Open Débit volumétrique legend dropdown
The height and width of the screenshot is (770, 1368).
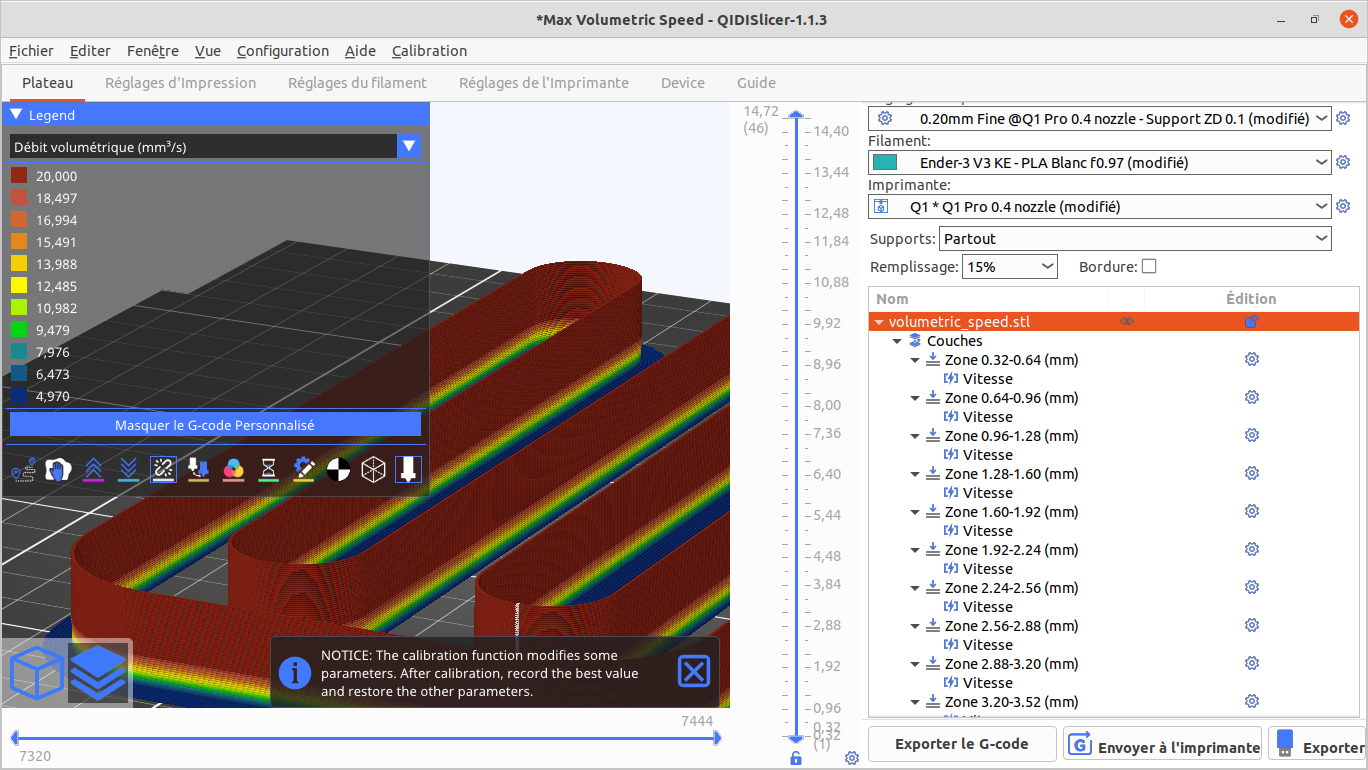215,147
